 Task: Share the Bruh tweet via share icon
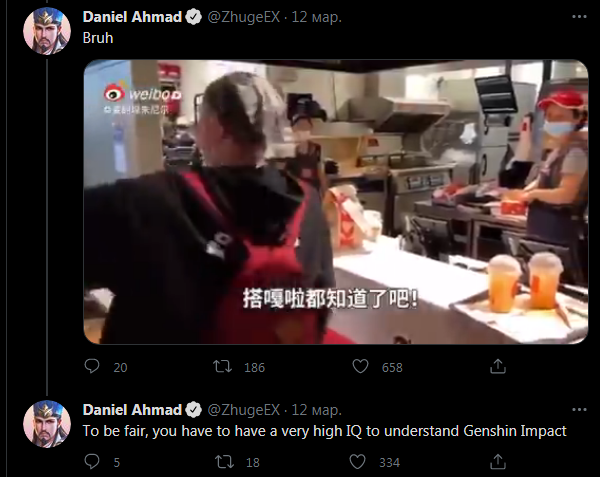click(x=498, y=366)
